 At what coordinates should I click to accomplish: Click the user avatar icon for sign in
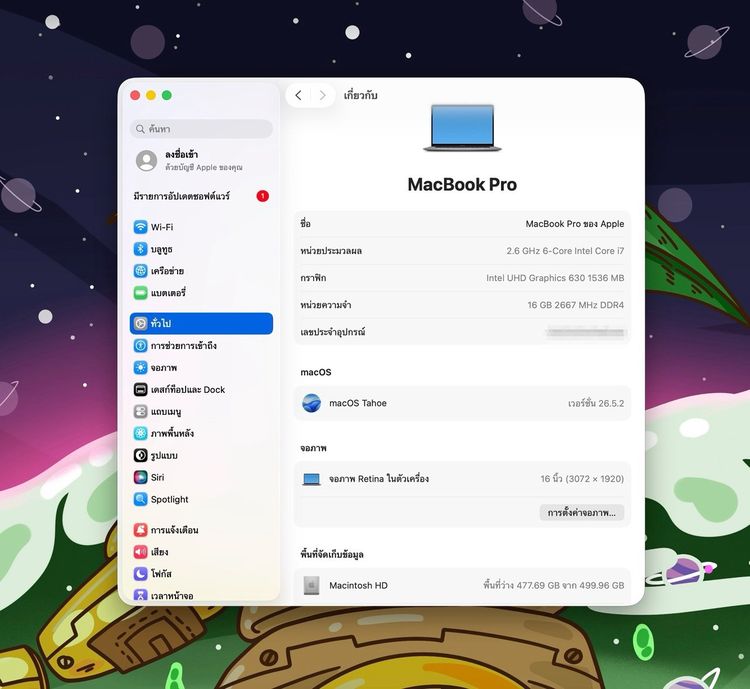[146, 161]
